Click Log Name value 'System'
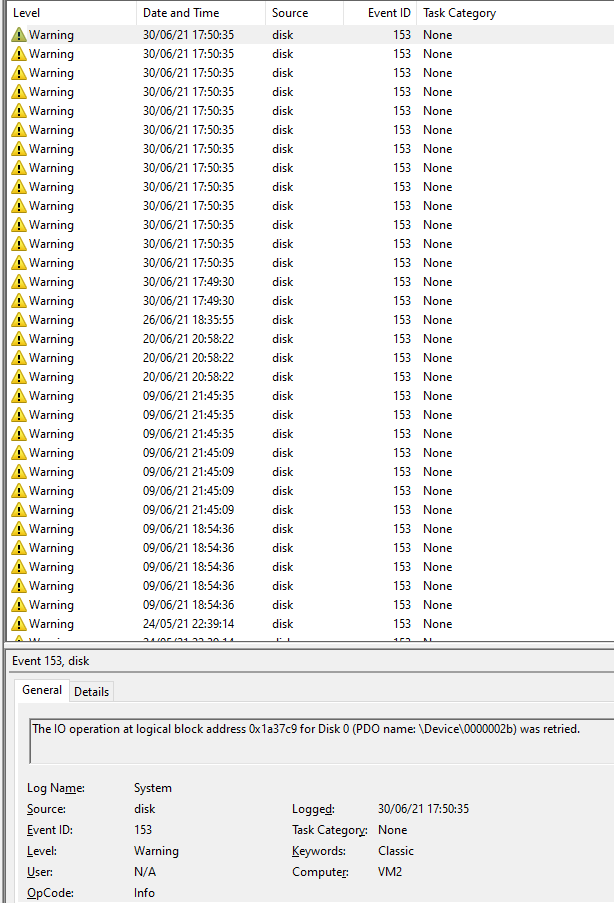This screenshot has width=614, height=903. tap(153, 788)
